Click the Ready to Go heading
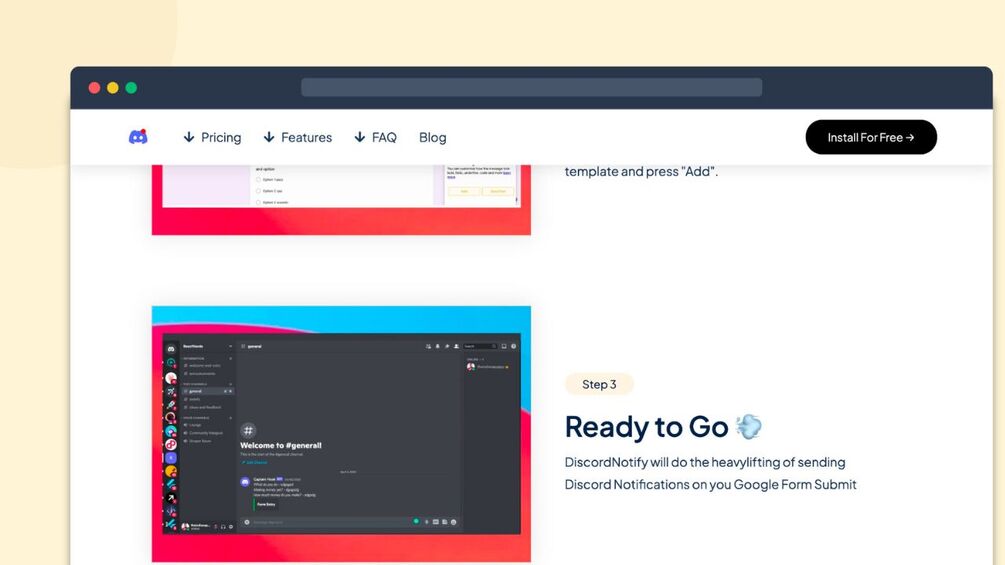The width and height of the screenshot is (1005, 565). coord(646,427)
